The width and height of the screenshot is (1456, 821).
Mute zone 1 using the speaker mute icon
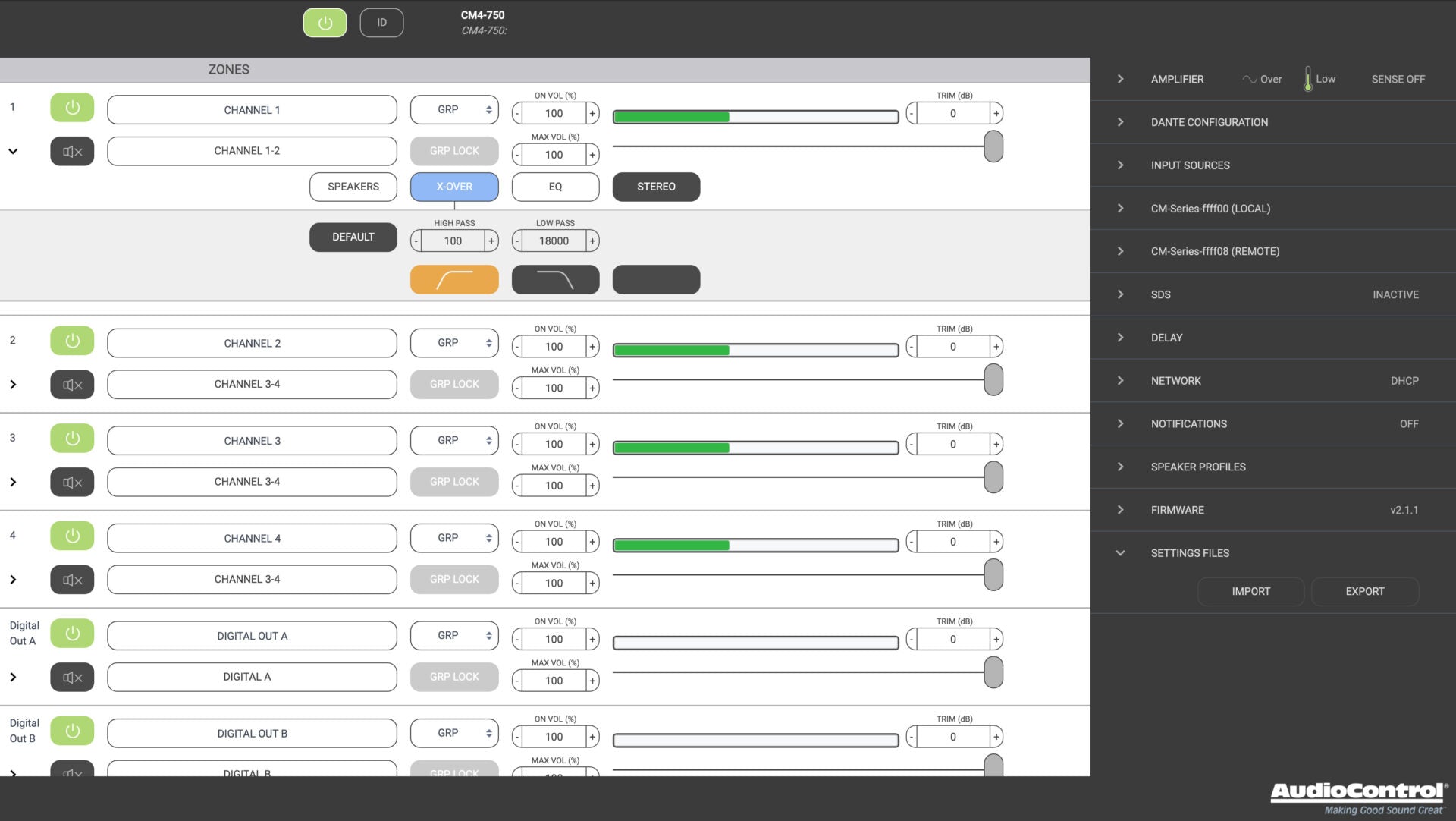(72, 151)
